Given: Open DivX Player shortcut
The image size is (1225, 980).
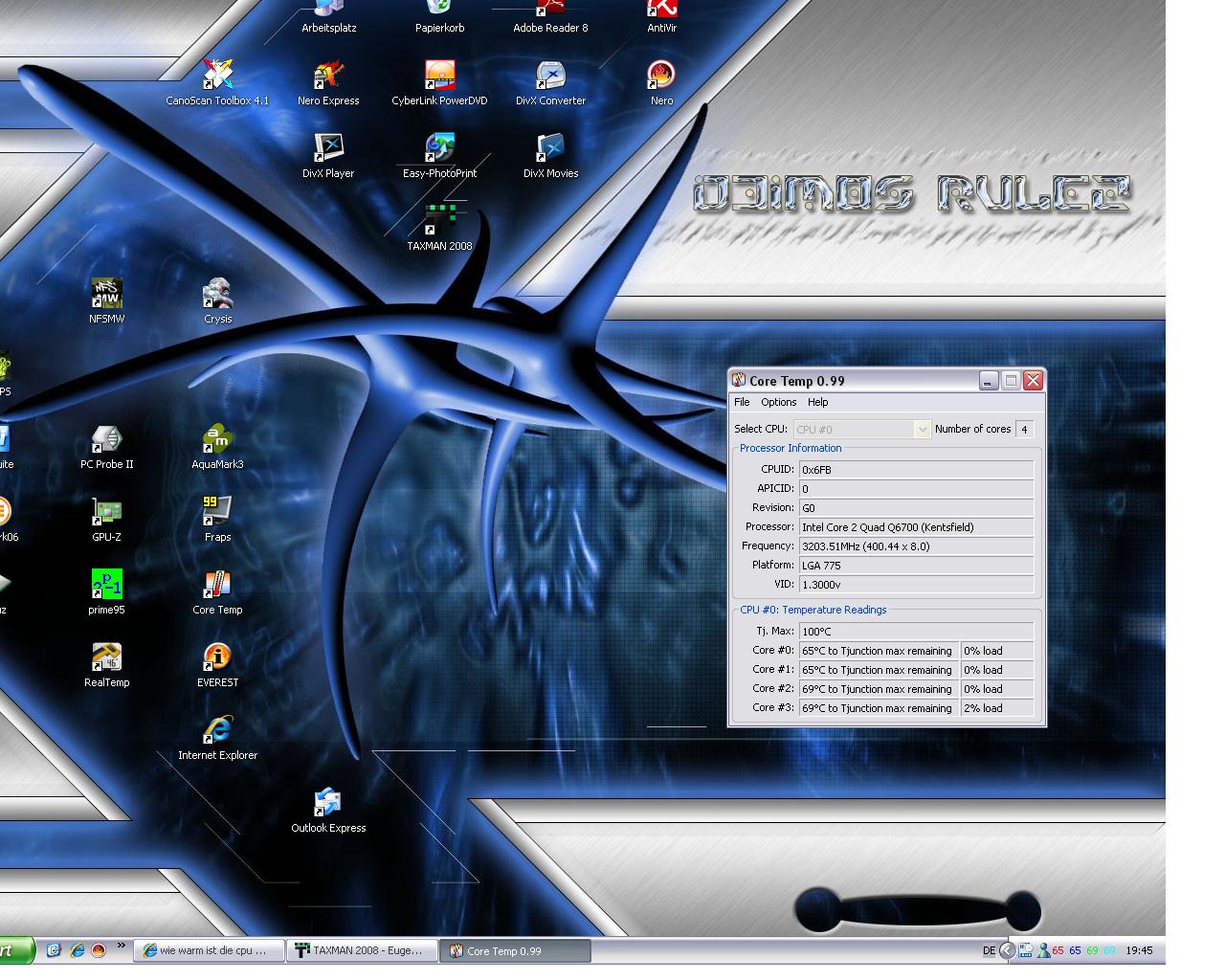Looking at the screenshot, I should 328,156.
